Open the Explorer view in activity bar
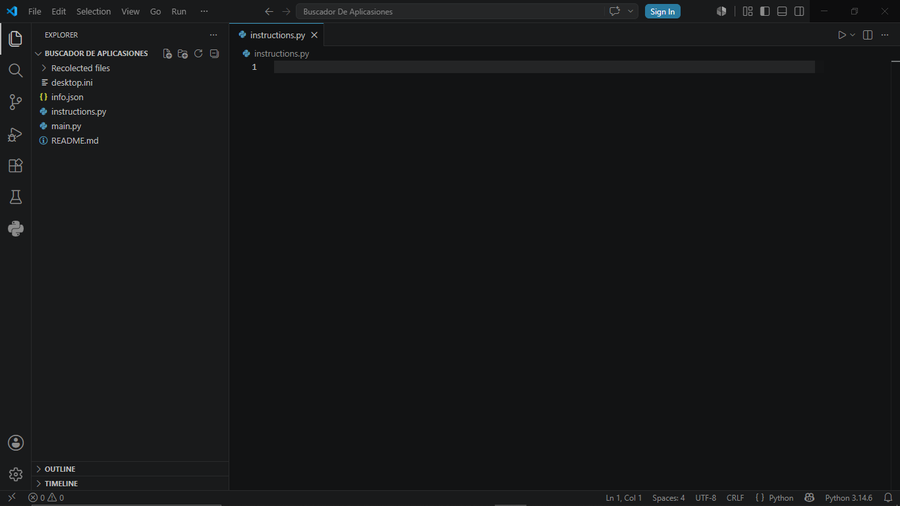This screenshot has height=506, width=900. [x=15, y=38]
